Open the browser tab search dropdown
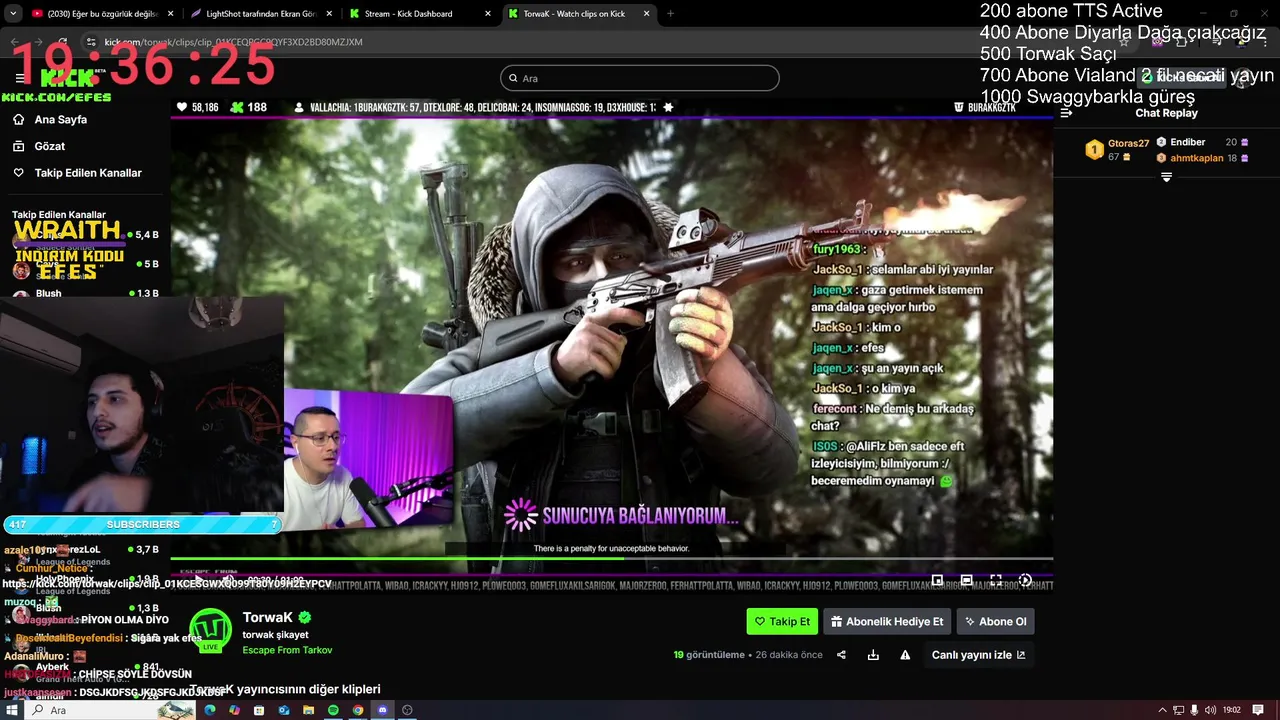Viewport: 1280px width, 720px height. coord(14,14)
